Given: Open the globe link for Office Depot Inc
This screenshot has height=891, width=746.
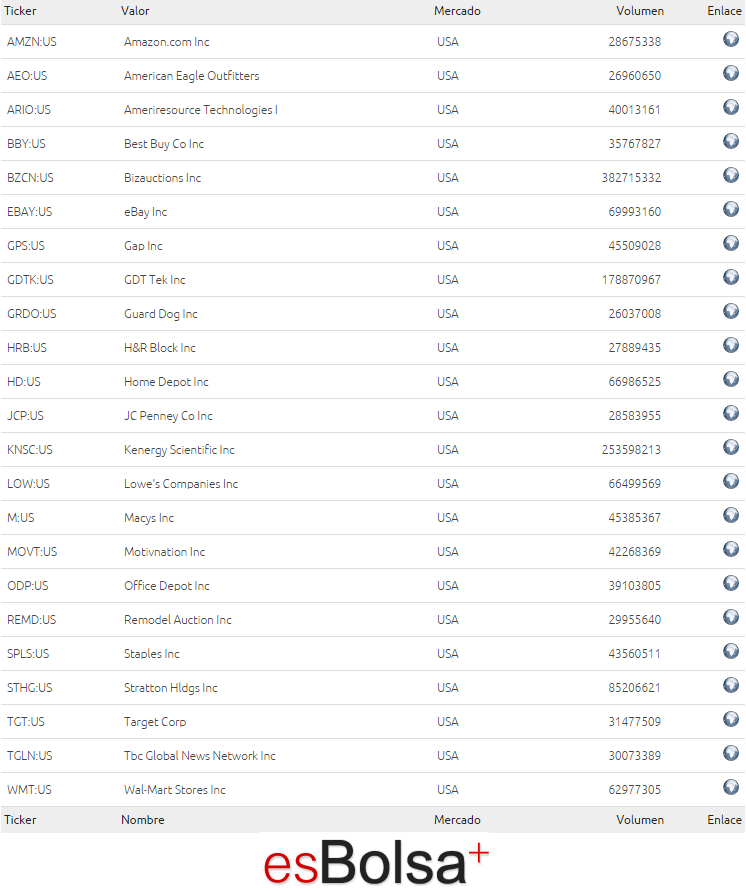Looking at the screenshot, I should [x=731, y=584].
